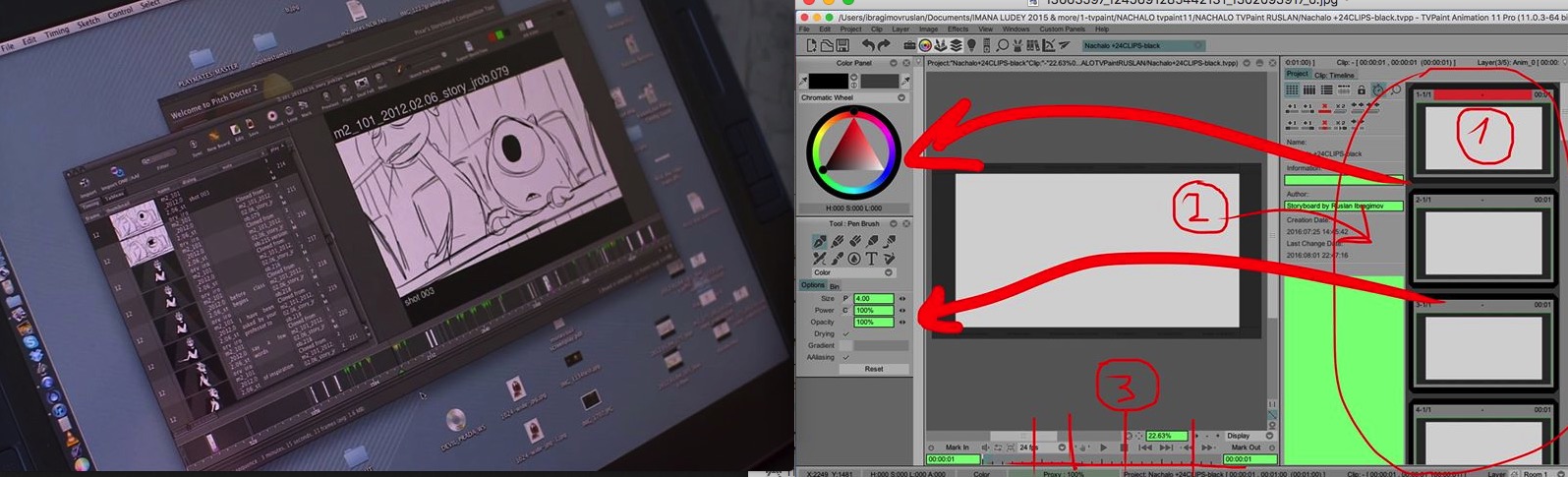Undo the last action in TVPaint
Image resolution: width=1568 pixels, height=477 pixels.
coord(868,45)
